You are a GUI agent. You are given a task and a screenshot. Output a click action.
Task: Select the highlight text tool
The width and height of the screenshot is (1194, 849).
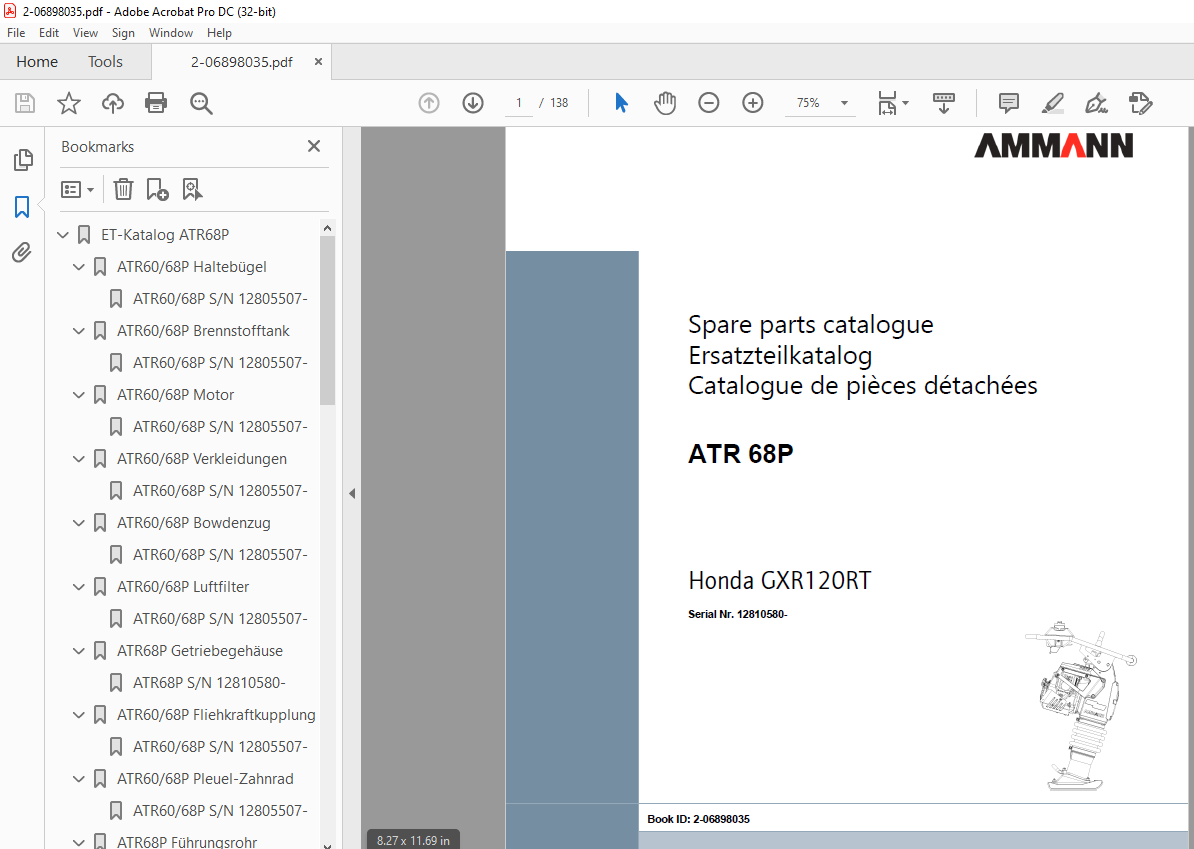pos(1052,103)
